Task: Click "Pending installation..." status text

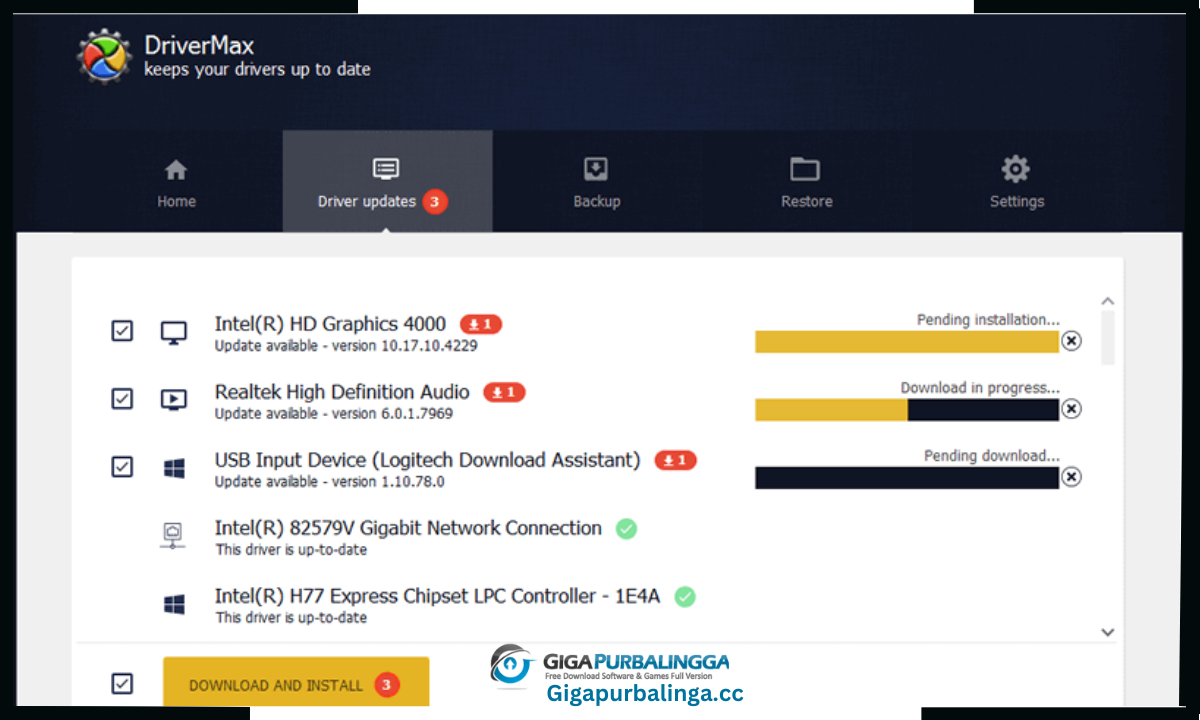Action: pos(988,320)
